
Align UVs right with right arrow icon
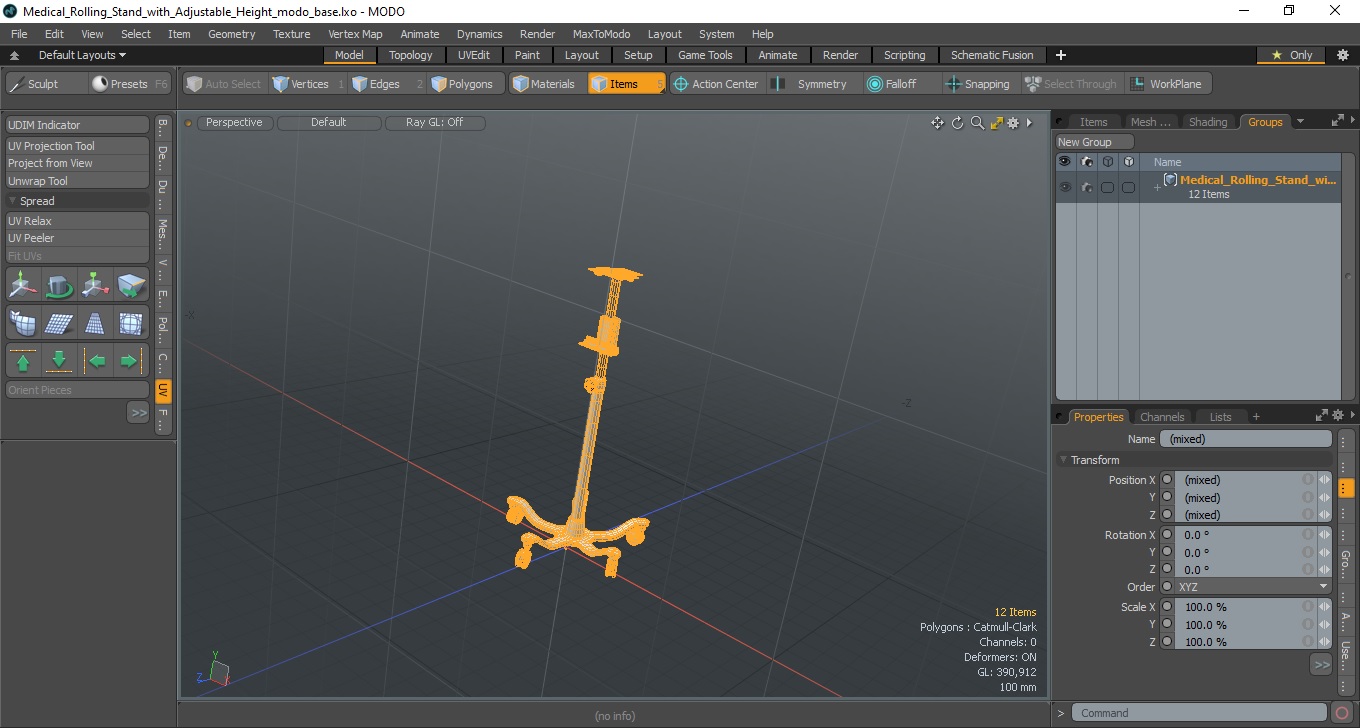[x=132, y=360]
